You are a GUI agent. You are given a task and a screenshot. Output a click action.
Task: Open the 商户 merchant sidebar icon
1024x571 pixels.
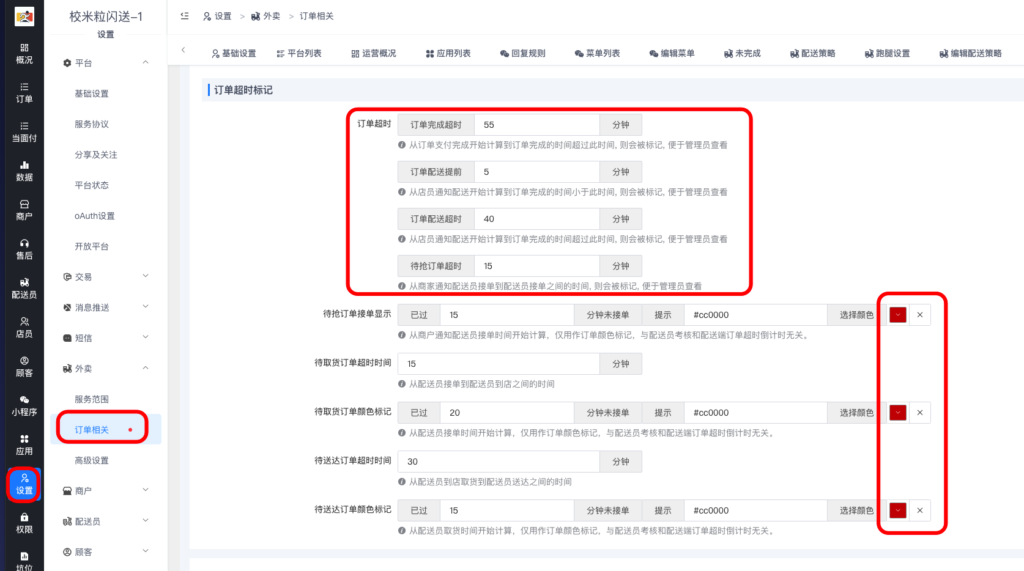(24, 210)
